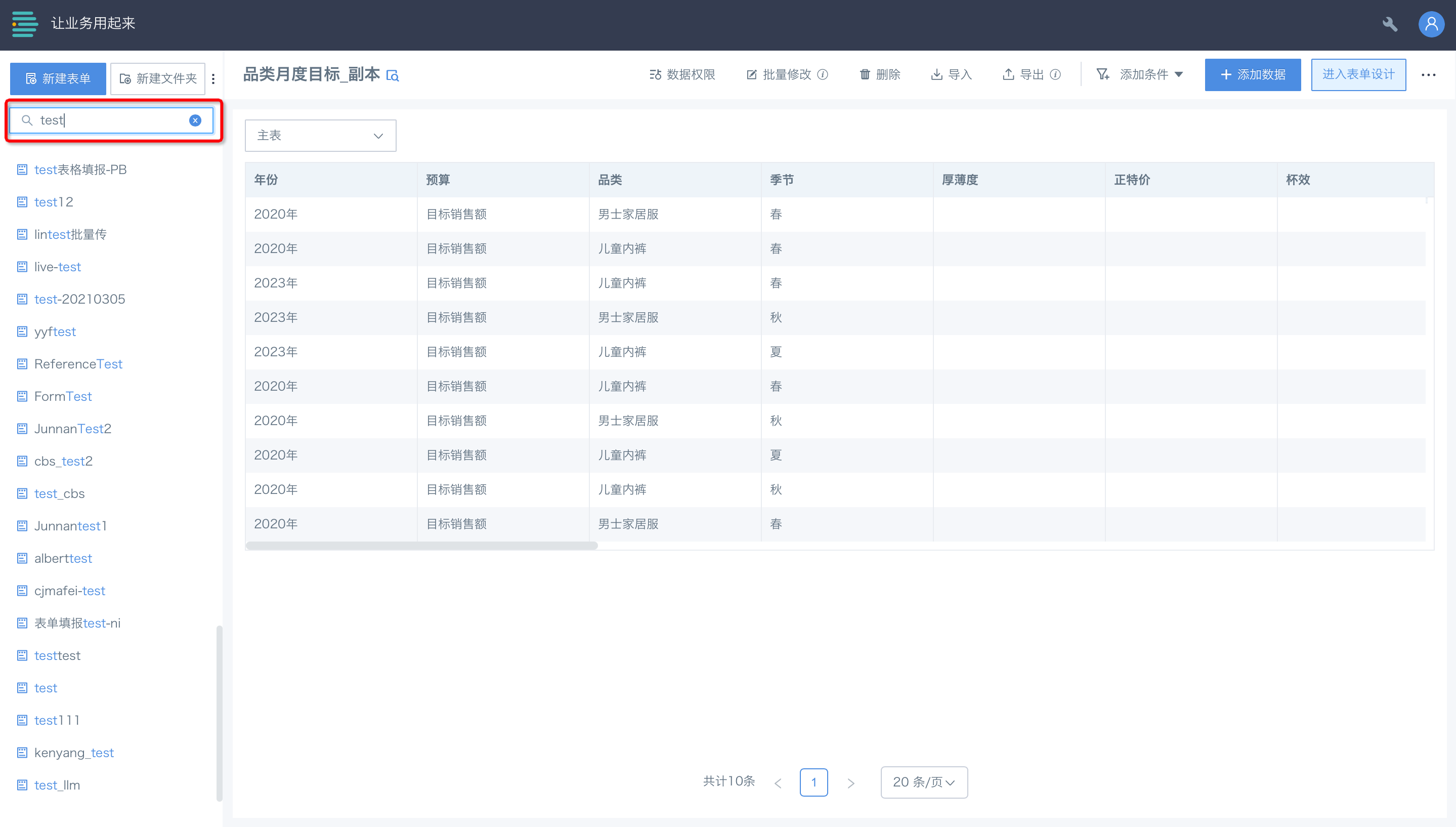Click the info icon next to 批量修改

[823, 74]
